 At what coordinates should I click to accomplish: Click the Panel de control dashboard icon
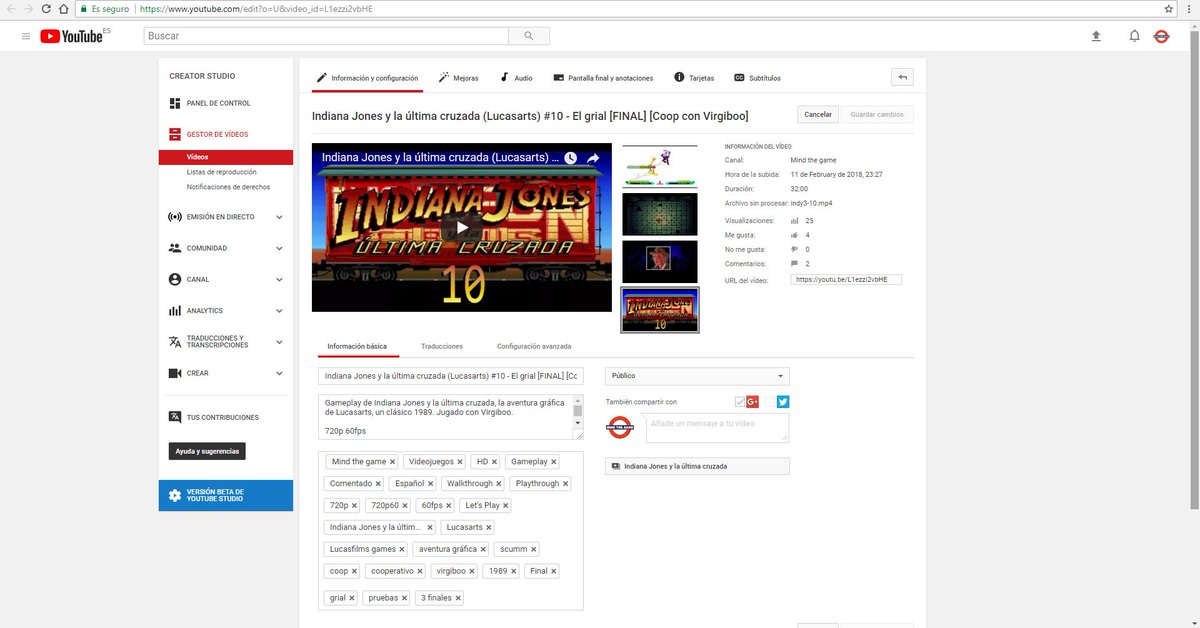point(175,103)
